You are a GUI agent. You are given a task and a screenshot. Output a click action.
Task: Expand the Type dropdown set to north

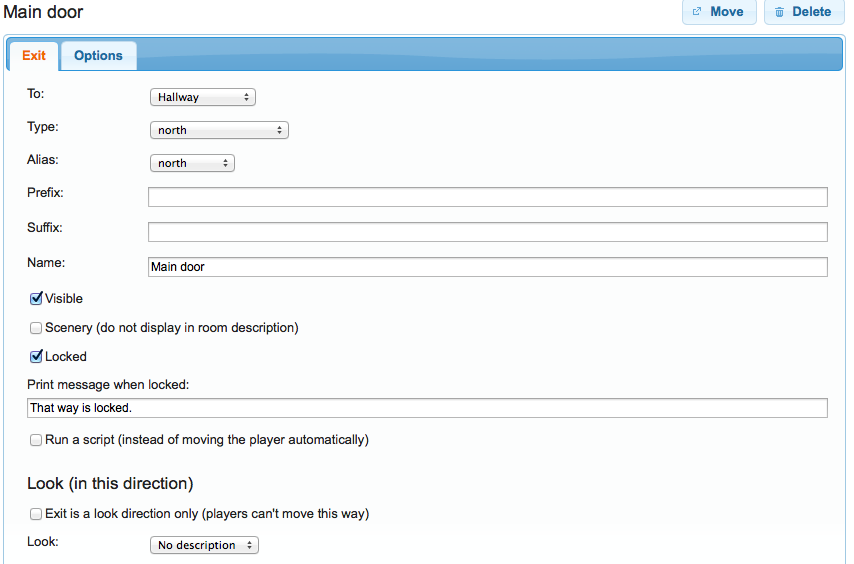coord(219,130)
